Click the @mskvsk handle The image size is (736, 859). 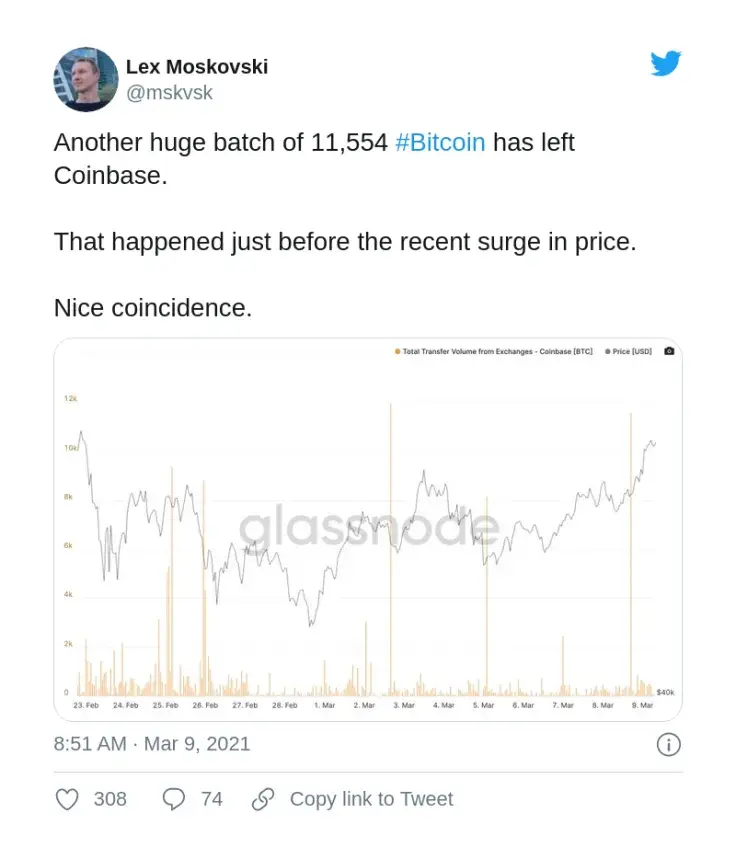tap(169, 93)
